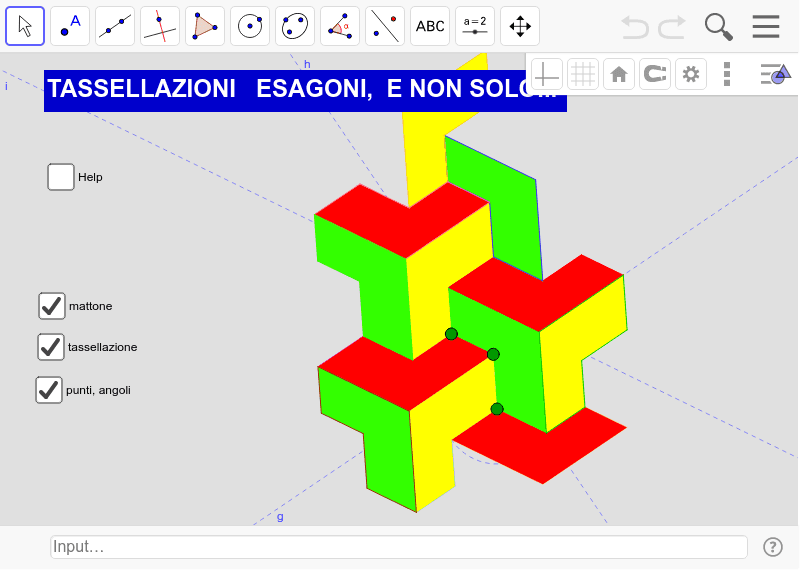Uncheck the punti, angoli checkbox
This screenshot has height=570, width=800.
48,390
